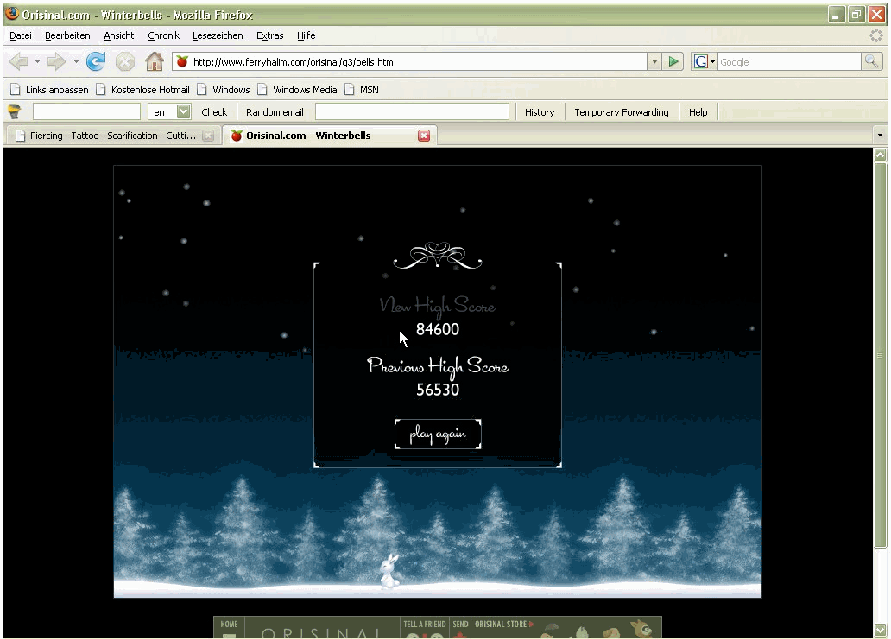Viewport: 891px width, 639px height.
Task: Close the Firefox window
Action: tap(877, 15)
